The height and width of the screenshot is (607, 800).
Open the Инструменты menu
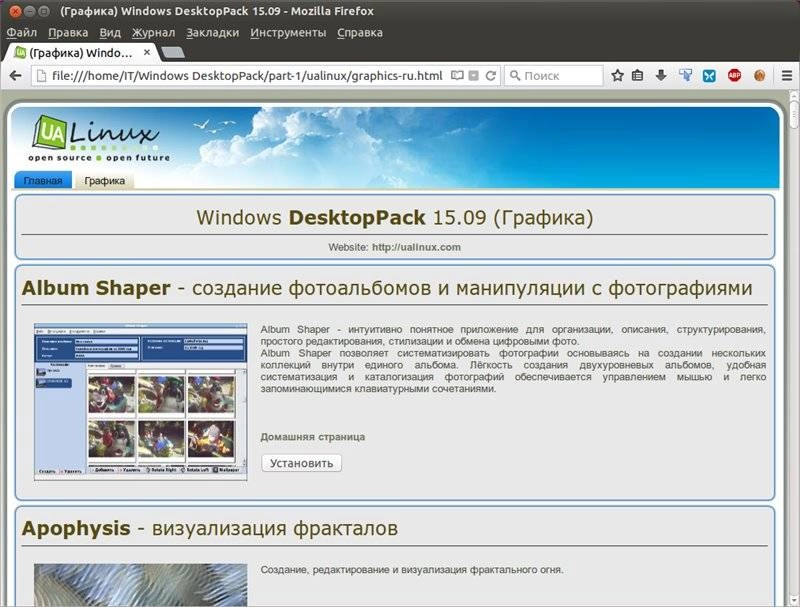coord(288,33)
